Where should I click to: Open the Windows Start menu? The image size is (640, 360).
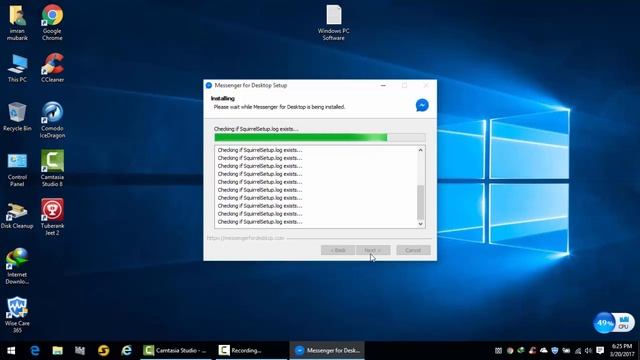pos(11,350)
